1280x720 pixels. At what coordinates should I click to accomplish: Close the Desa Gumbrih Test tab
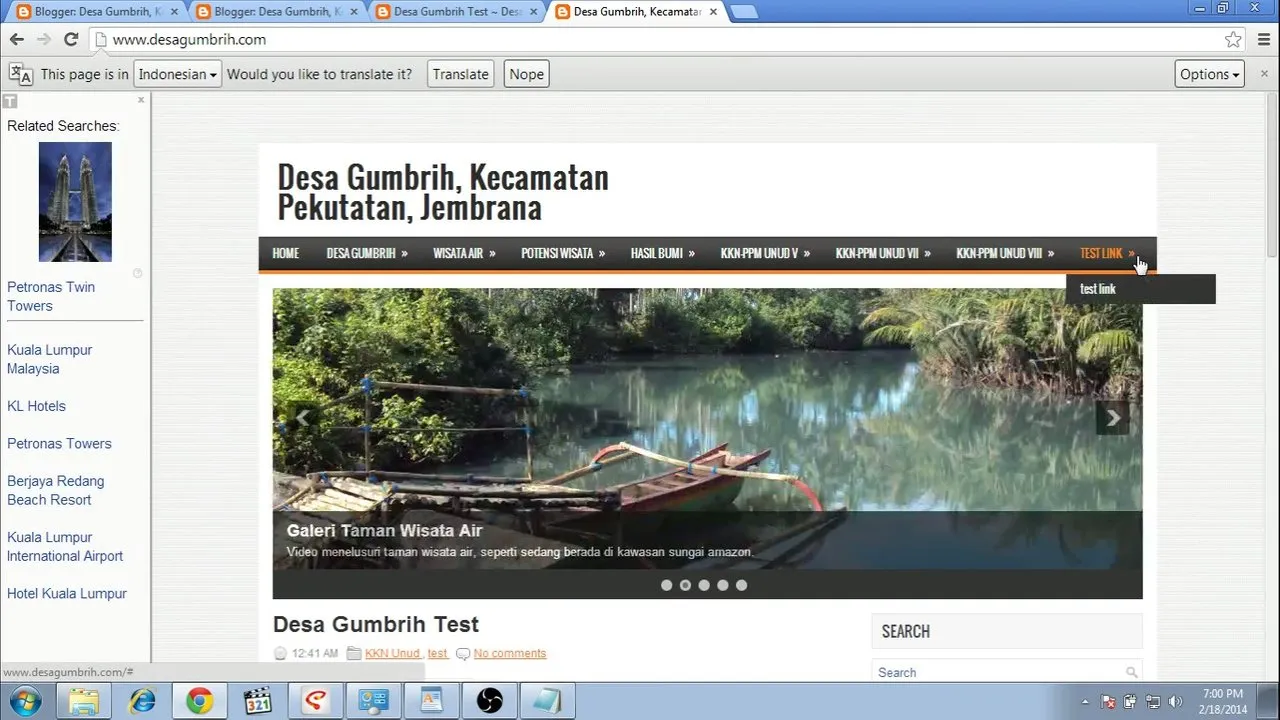(x=534, y=12)
